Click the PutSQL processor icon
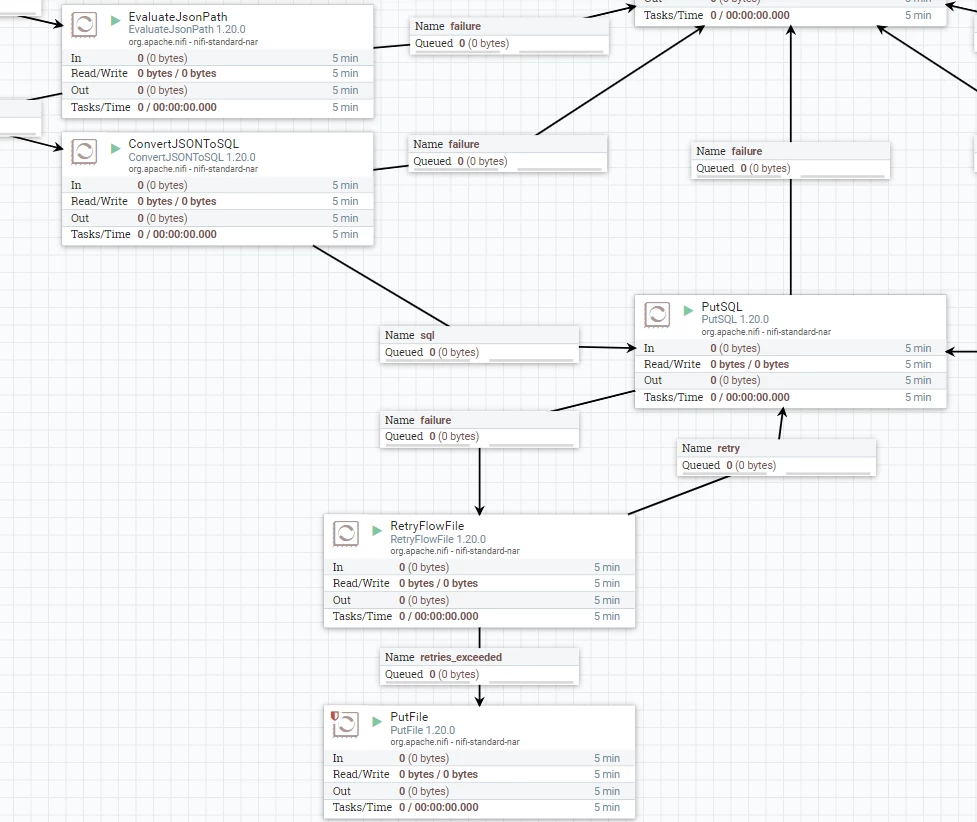 tap(657, 315)
